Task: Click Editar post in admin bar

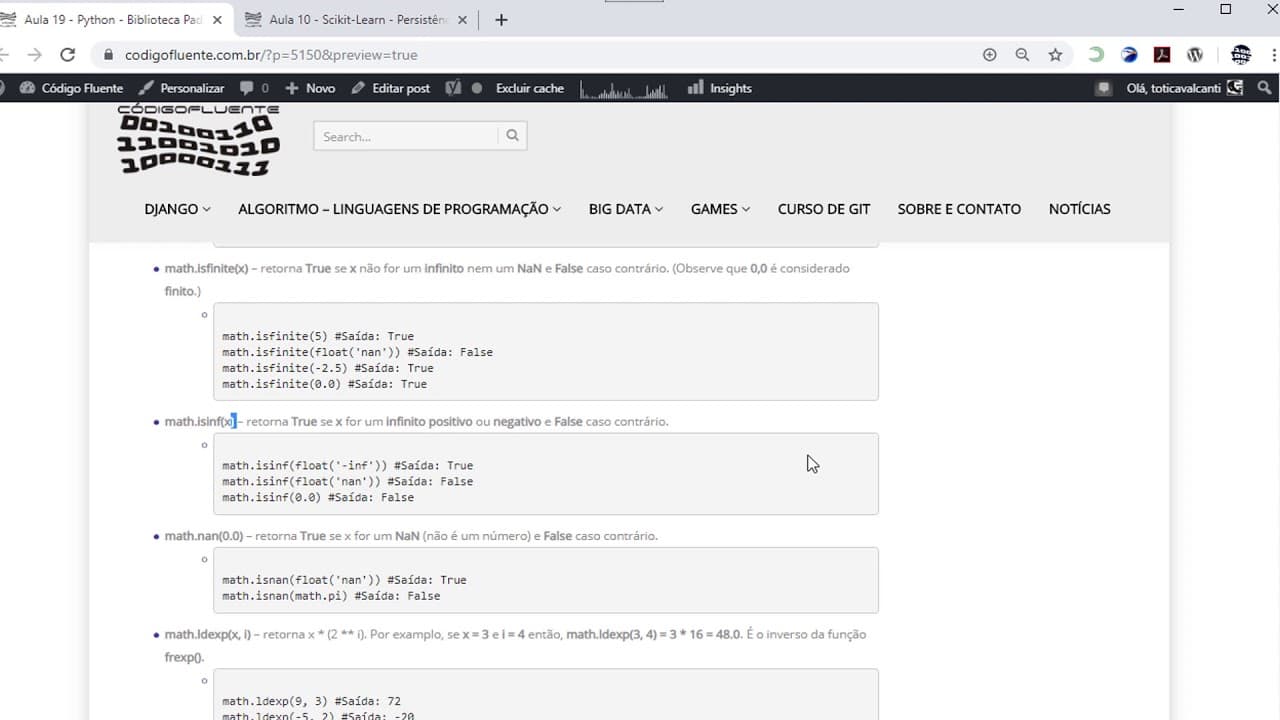Action: coord(391,88)
